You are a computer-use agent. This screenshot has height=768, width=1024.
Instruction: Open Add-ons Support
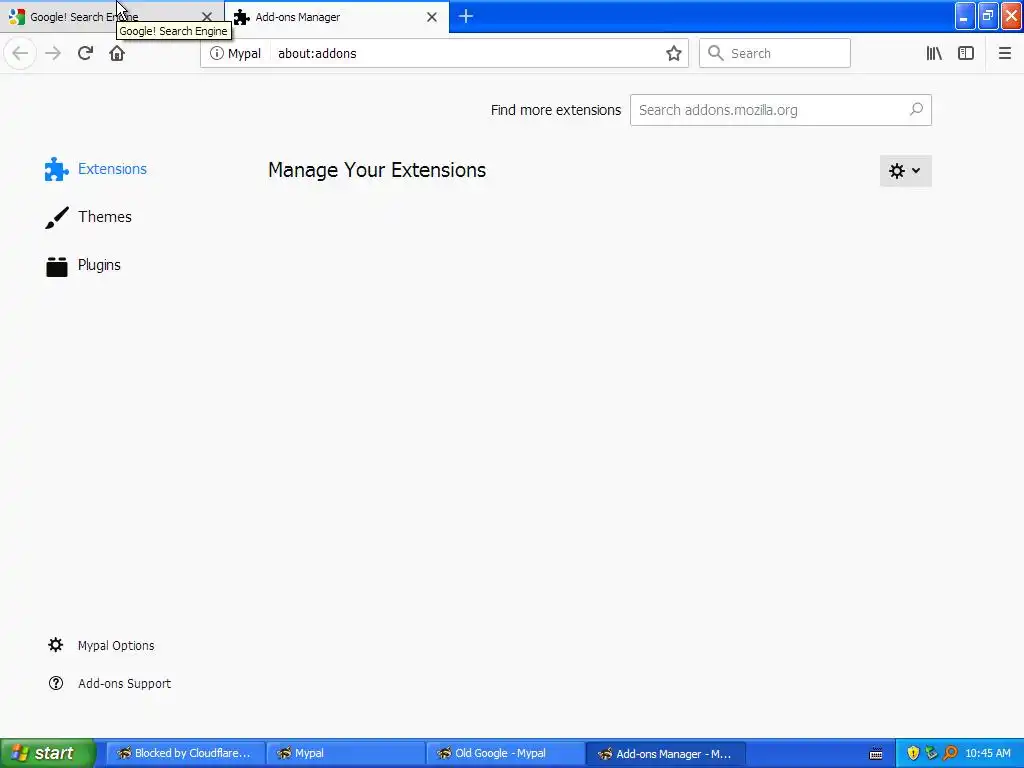pyautogui.click(x=109, y=683)
